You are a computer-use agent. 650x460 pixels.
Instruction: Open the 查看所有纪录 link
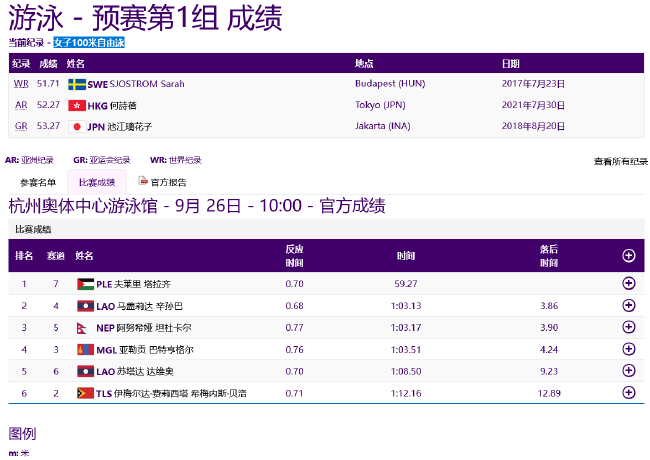click(620, 161)
